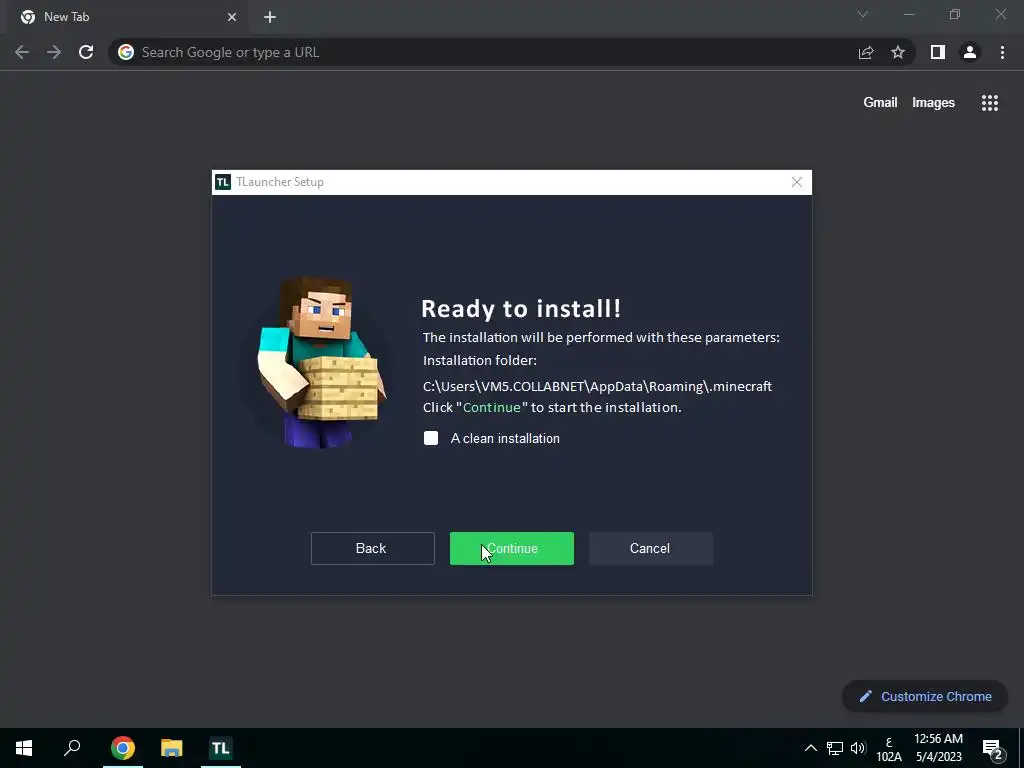
Task: Open Windows taskbar search
Action: (x=72, y=748)
